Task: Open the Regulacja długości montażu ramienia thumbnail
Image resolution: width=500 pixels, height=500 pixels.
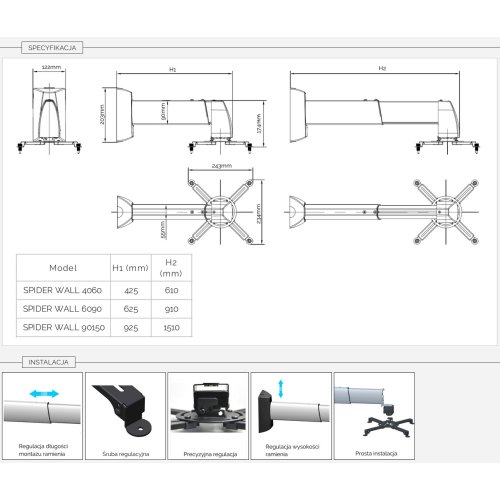Action: [x=42, y=416]
